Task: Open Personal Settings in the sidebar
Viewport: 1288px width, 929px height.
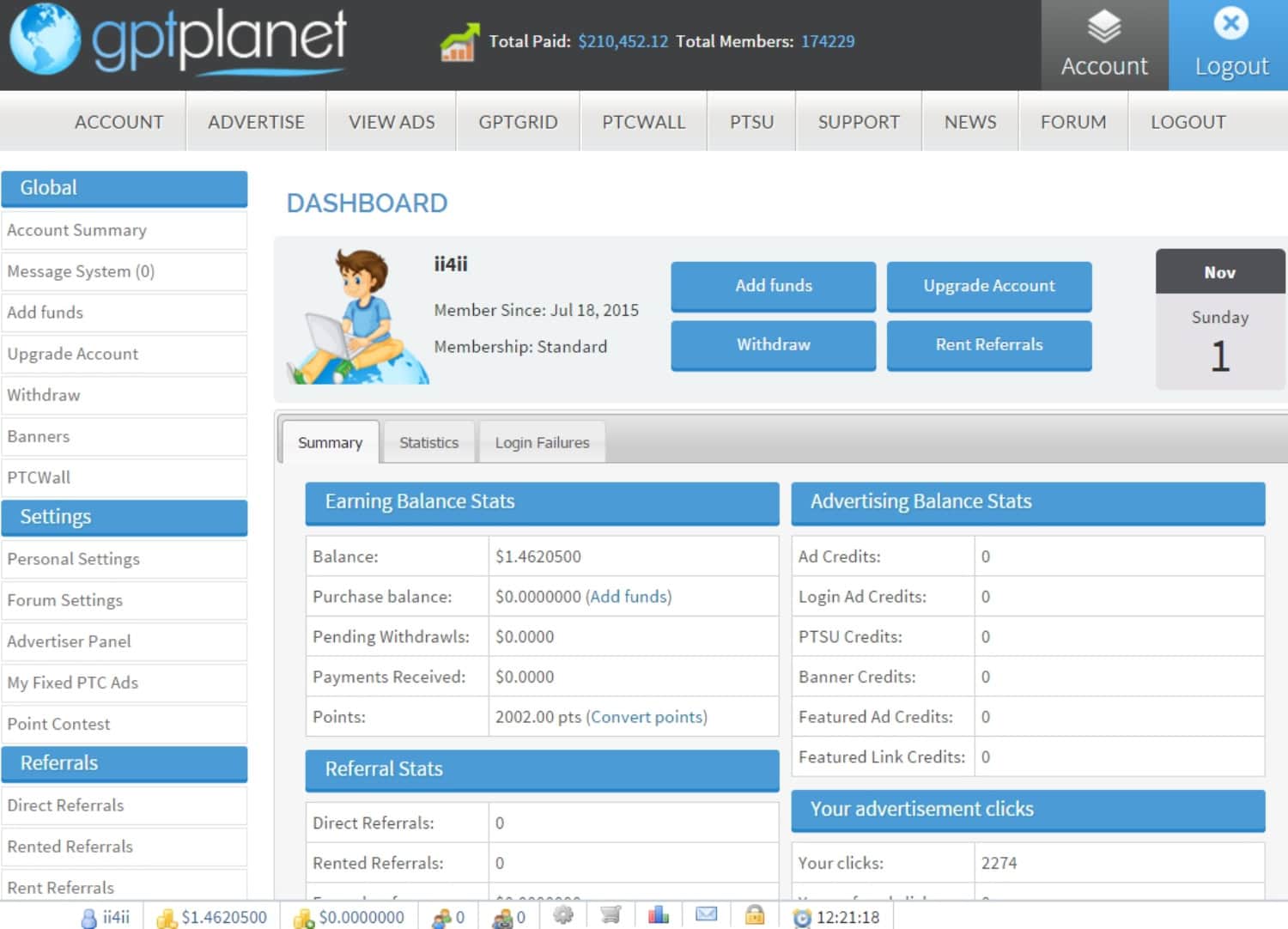Action: pos(74,559)
